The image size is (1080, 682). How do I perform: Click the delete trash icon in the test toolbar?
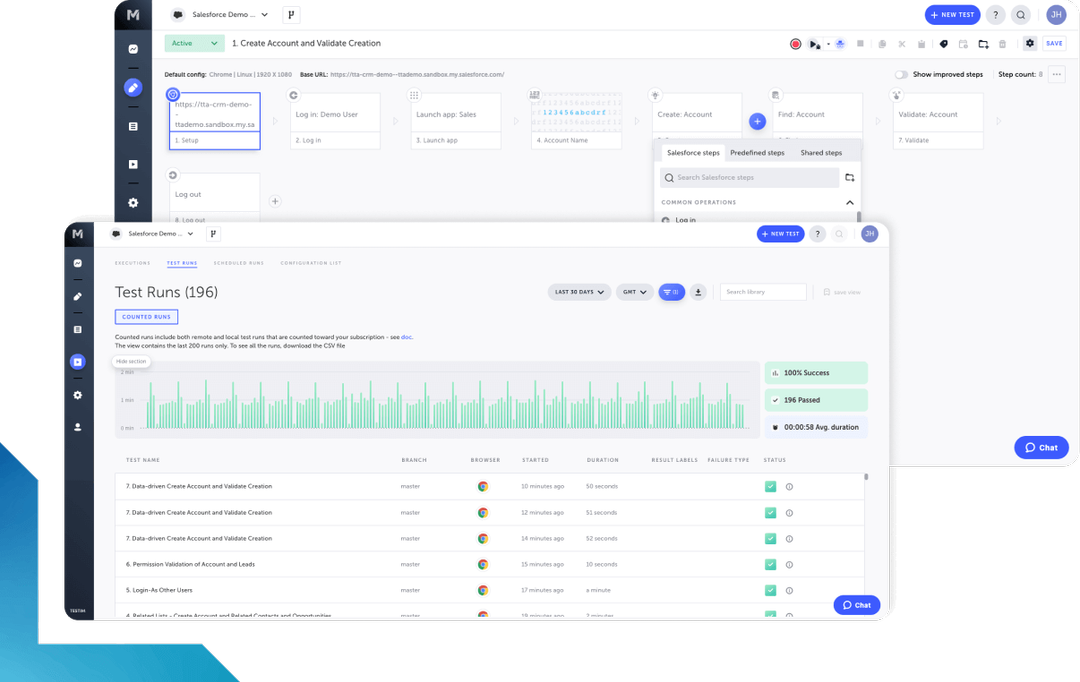coord(1002,44)
